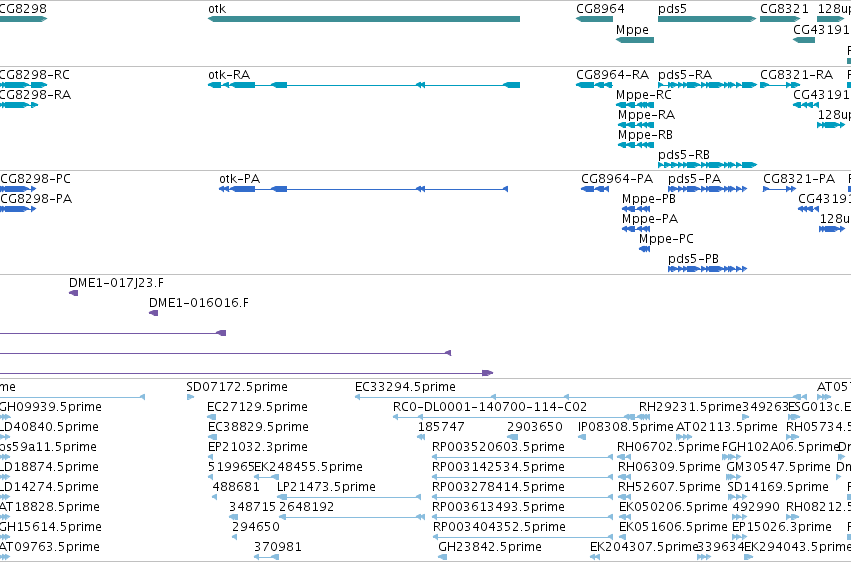Click the Mppe-RC transcript label
This screenshot has height=562, width=851.
[644, 95]
